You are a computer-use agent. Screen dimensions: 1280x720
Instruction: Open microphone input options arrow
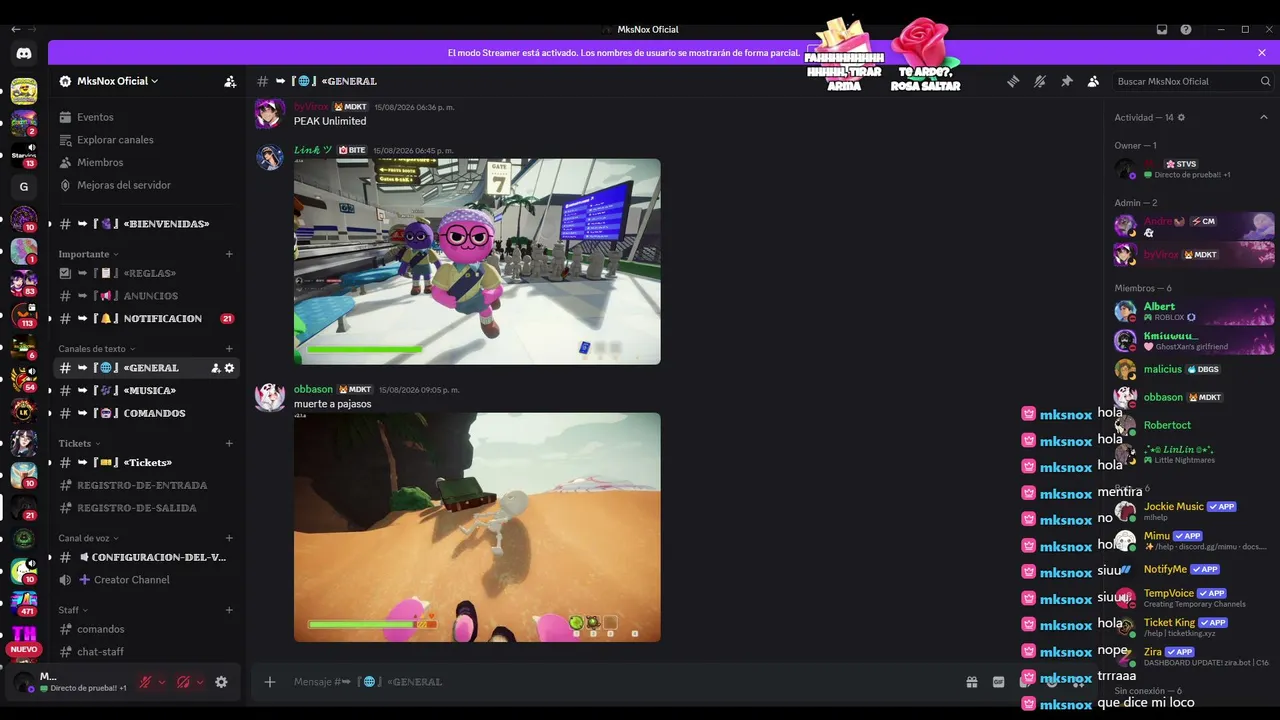(x=162, y=682)
